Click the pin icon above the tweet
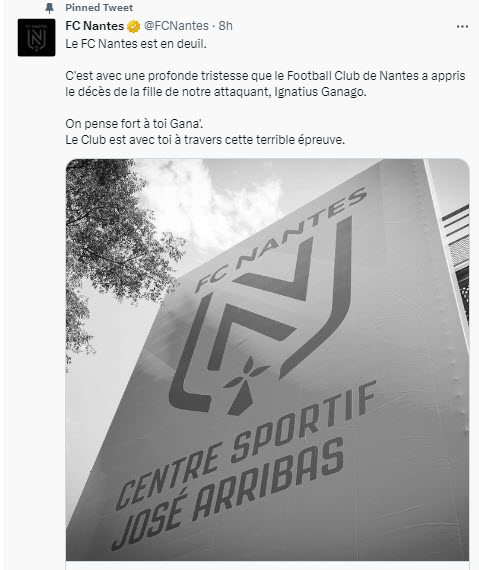Viewport: 479px width, 570px height. (49, 8)
